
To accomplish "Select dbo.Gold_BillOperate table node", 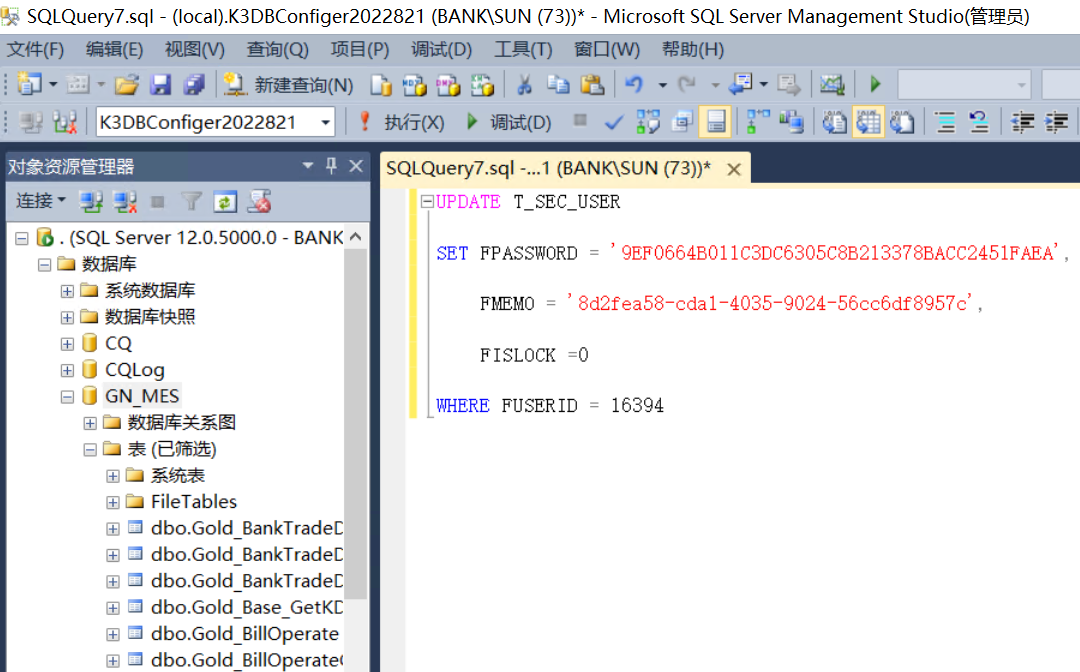I will [245, 633].
